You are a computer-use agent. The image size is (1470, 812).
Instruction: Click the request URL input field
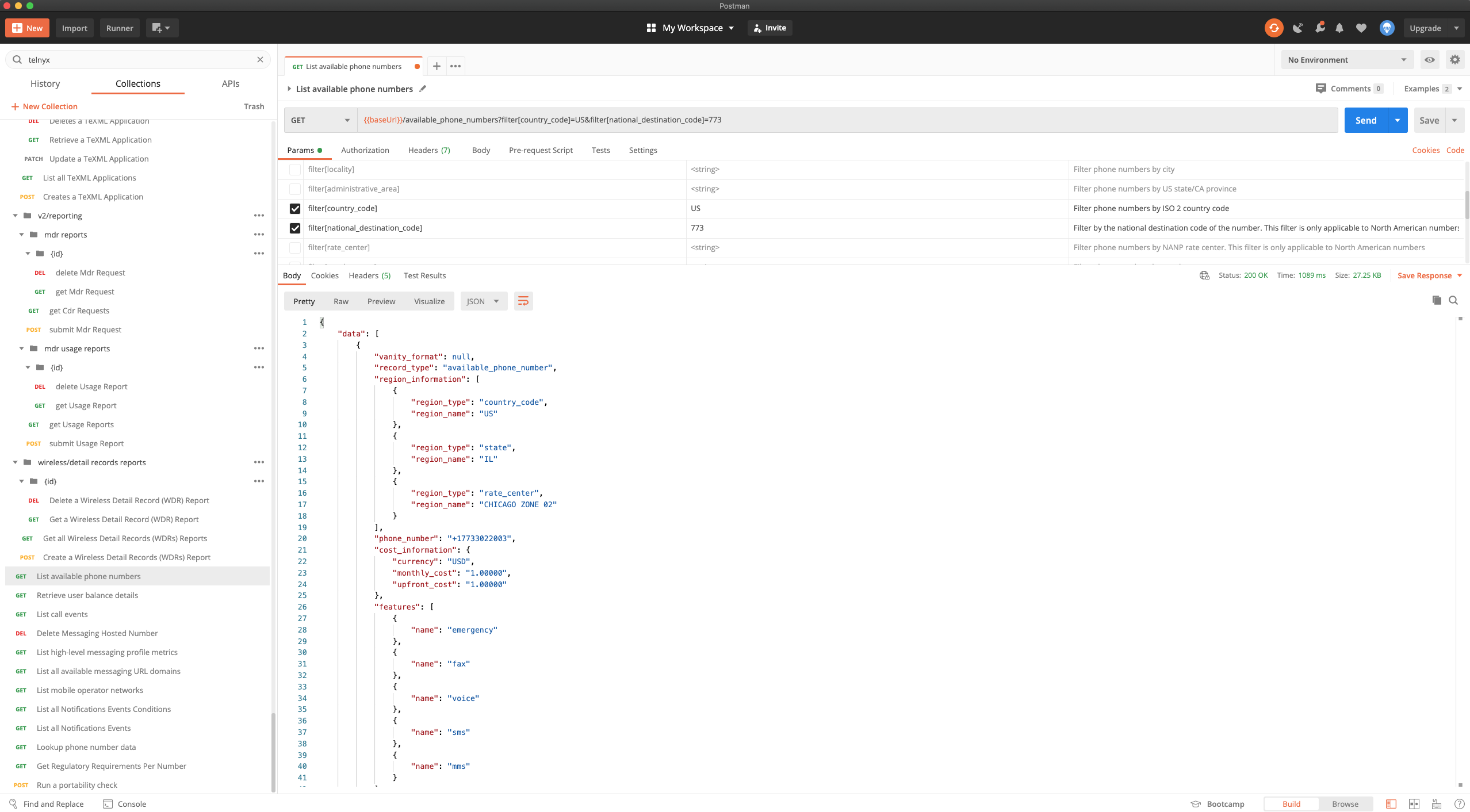click(x=848, y=120)
